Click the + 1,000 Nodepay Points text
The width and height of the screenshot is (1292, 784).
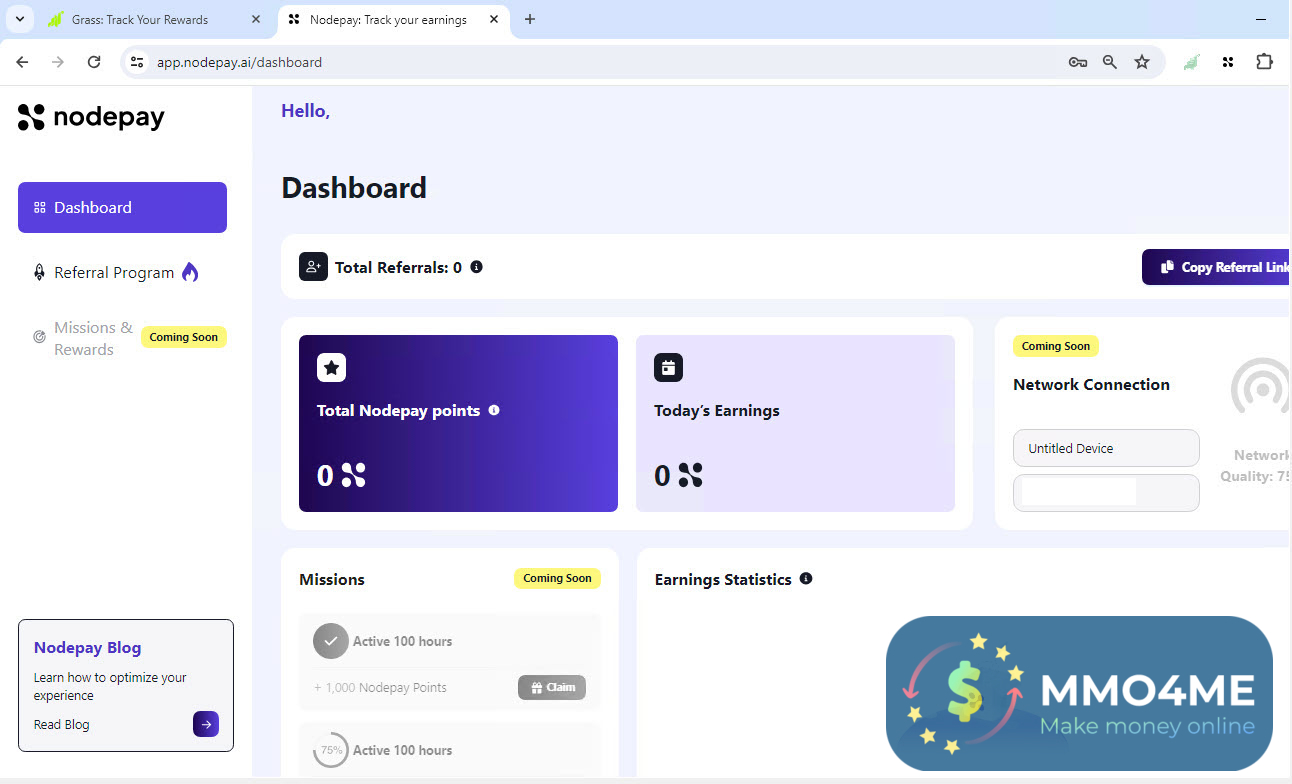click(380, 687)
